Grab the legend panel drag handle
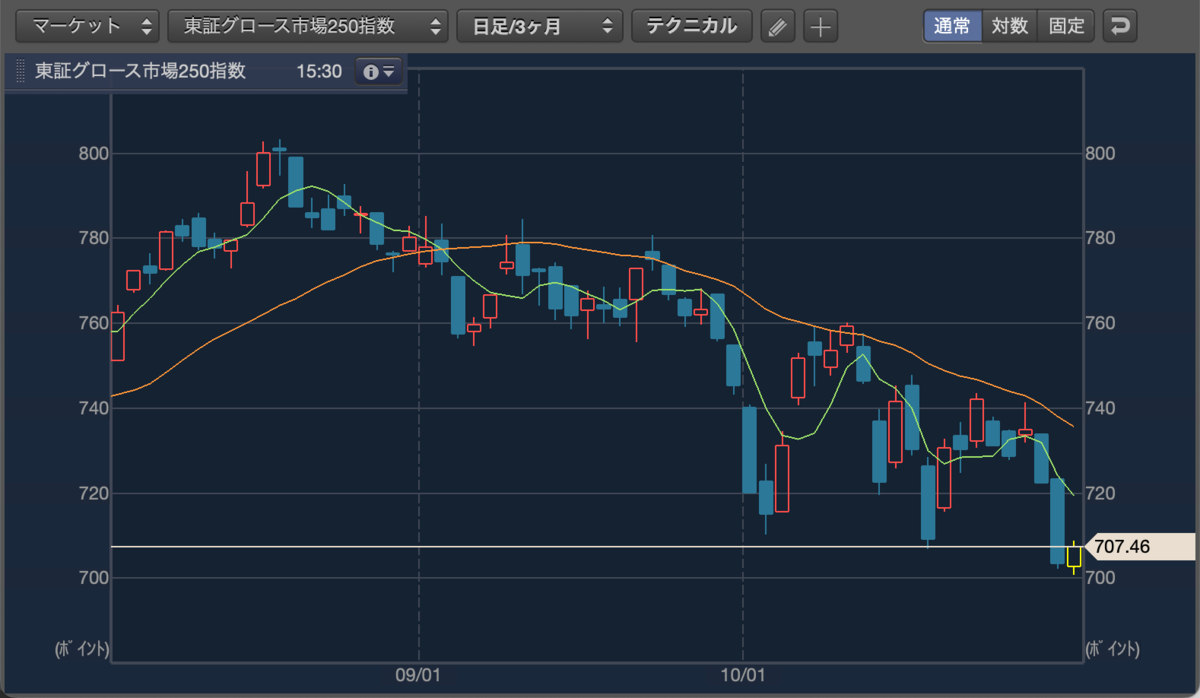 point(21,73)
